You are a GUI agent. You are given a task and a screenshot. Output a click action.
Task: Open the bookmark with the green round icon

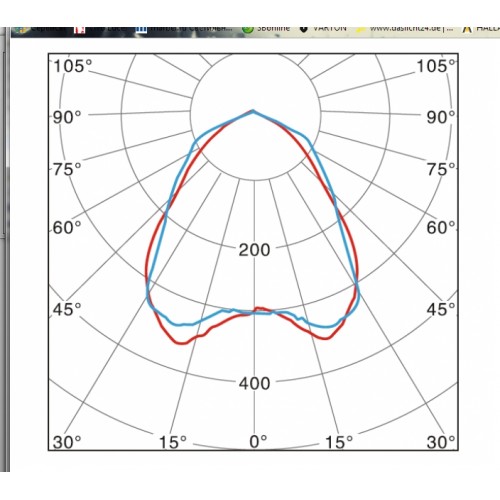click(266, 29)
